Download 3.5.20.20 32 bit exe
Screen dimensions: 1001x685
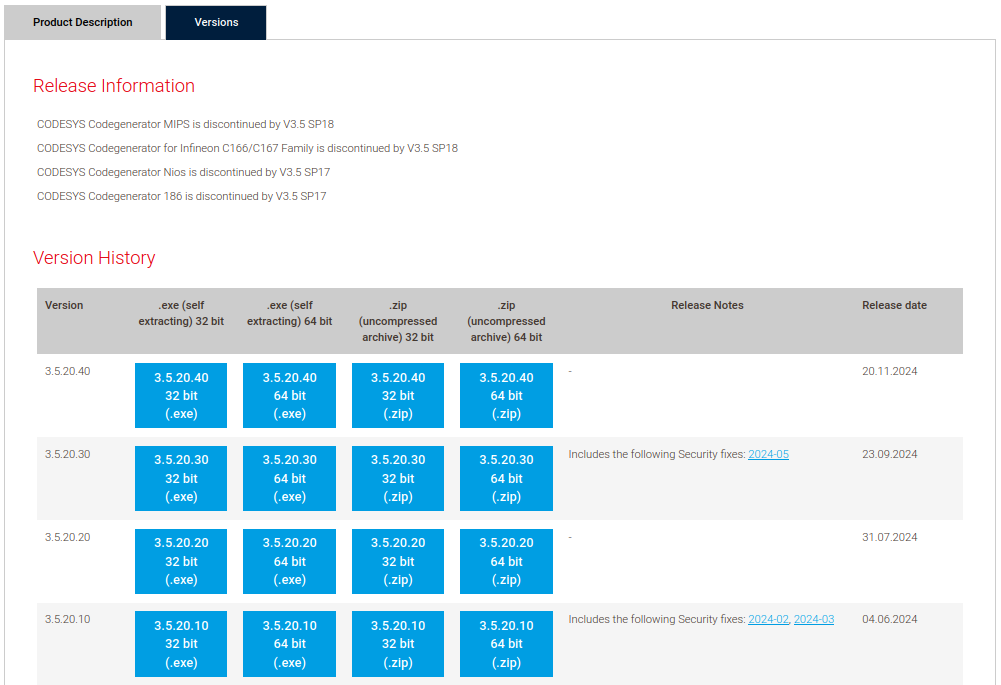[181, 561]
